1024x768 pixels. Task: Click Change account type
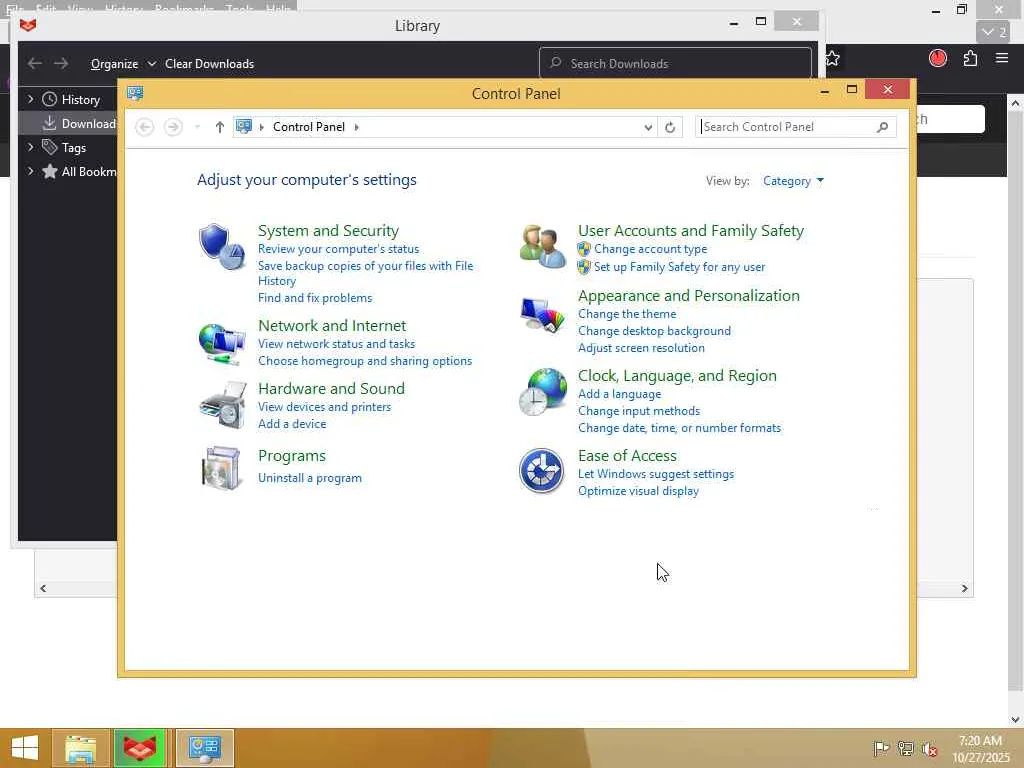(x=650, y=249)
